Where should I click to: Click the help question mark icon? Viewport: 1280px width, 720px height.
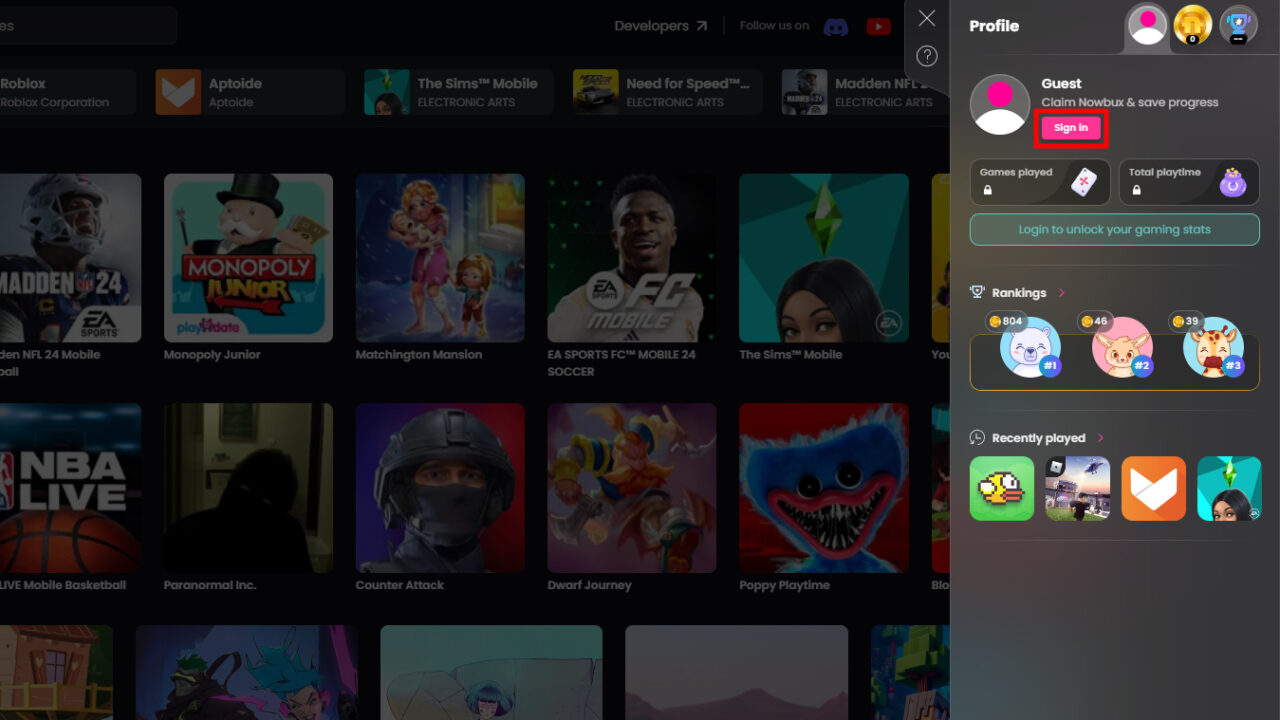tap(925, 56)
